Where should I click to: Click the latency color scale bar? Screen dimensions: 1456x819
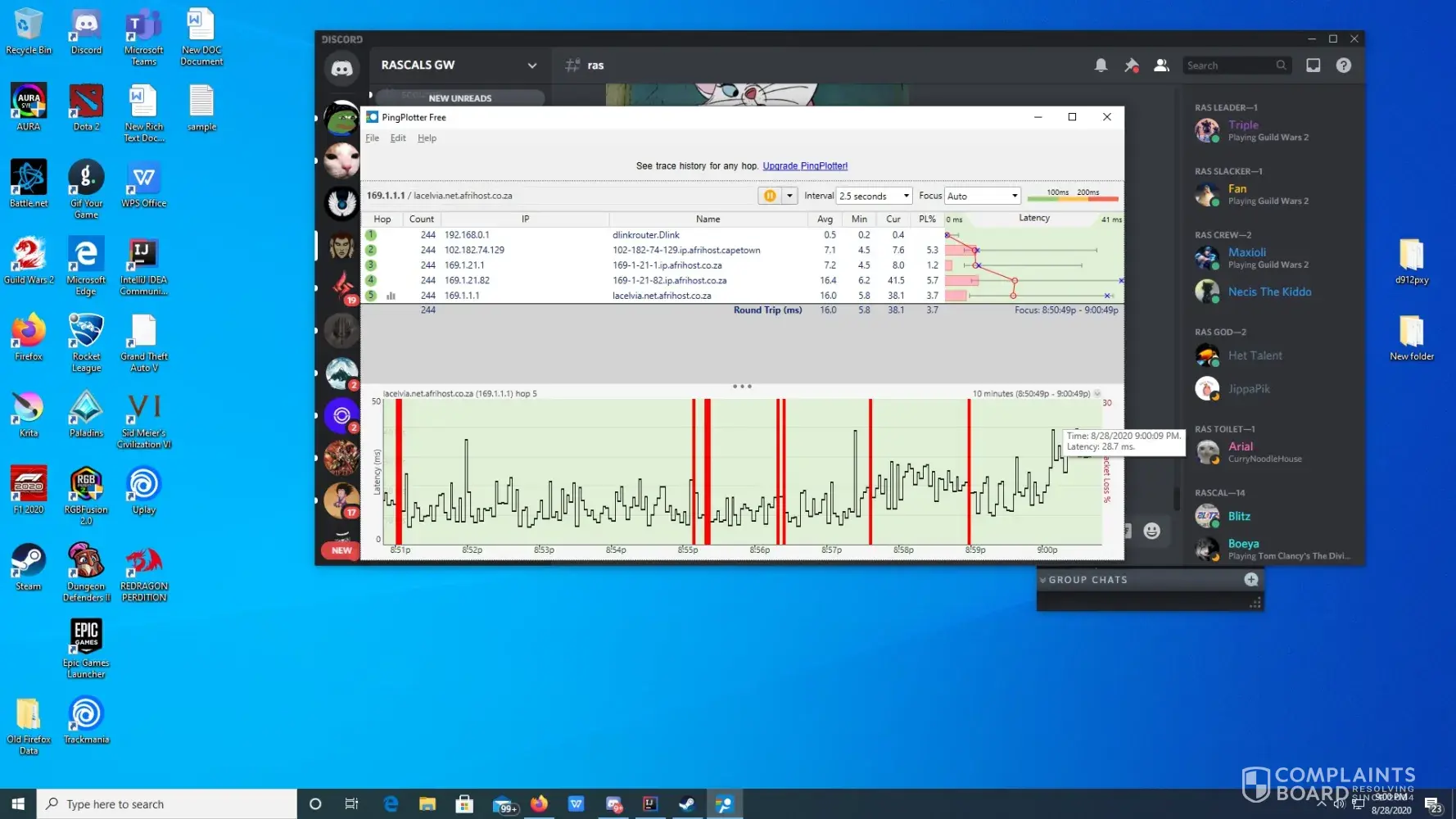[x=1072, y=197]
